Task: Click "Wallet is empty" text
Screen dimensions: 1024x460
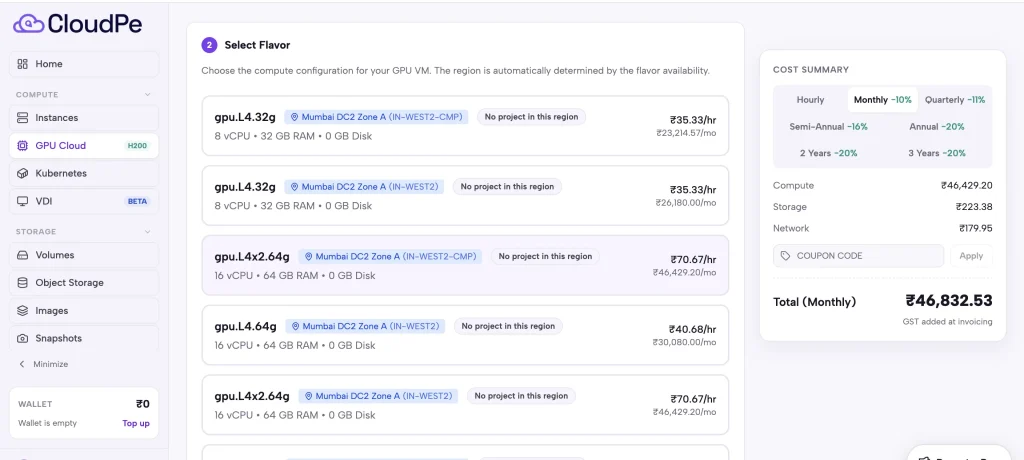Action: point(47,423)
